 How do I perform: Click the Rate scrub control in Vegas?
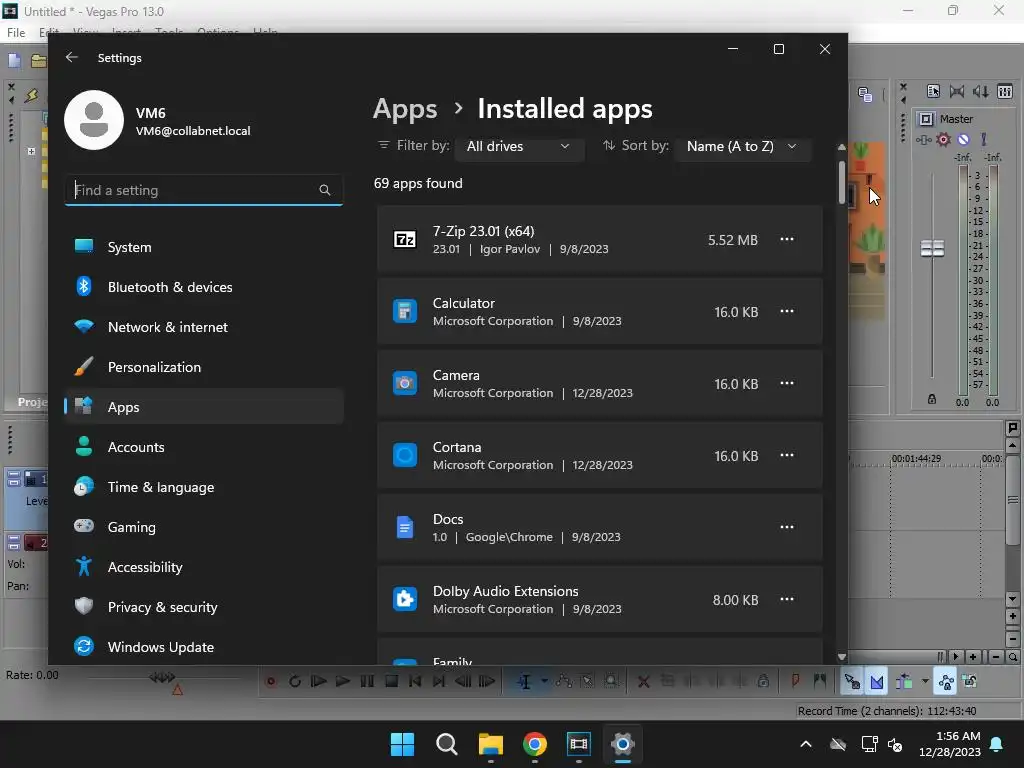(x=162, y=677)
